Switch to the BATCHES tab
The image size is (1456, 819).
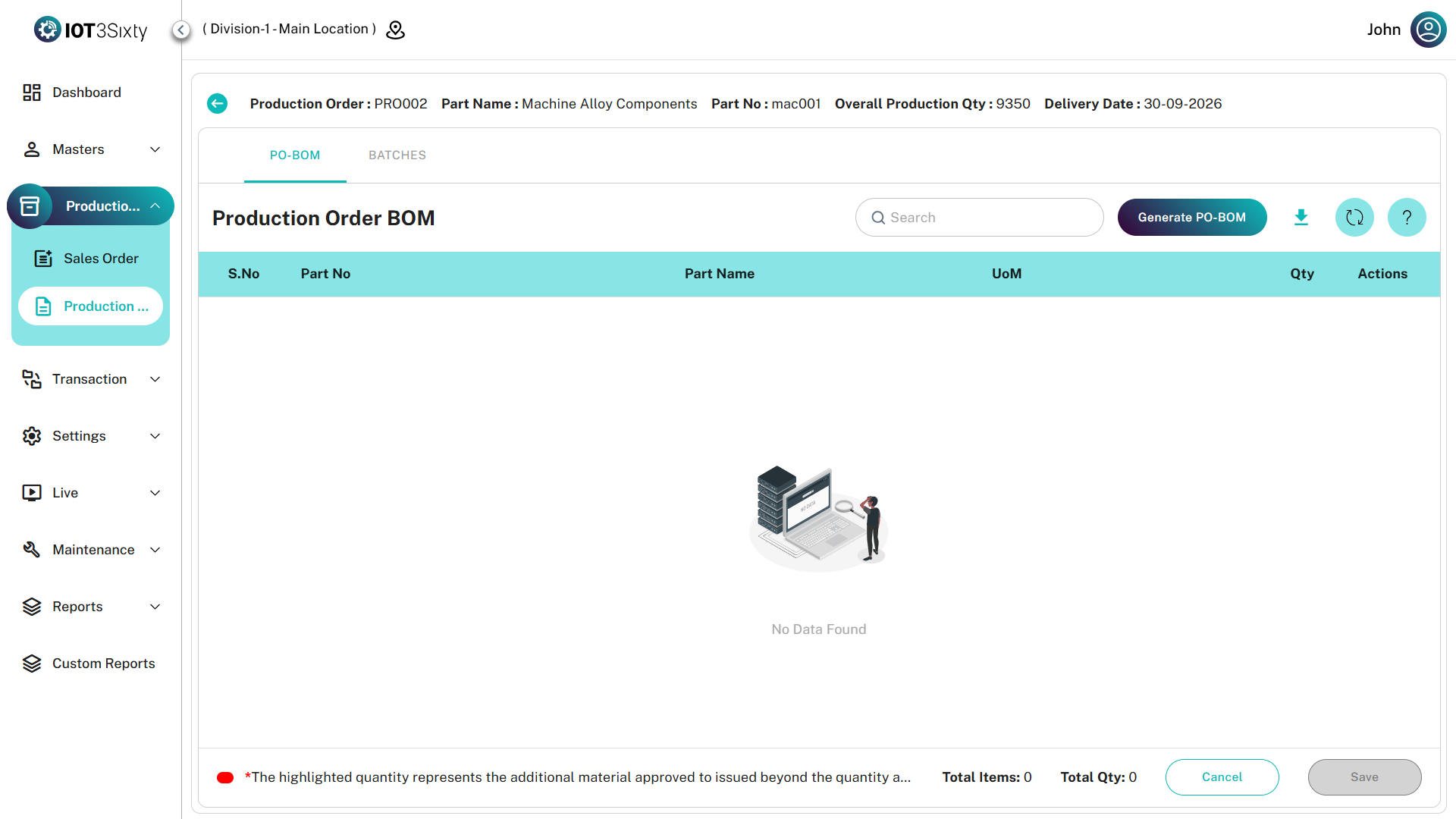point(397,155)
